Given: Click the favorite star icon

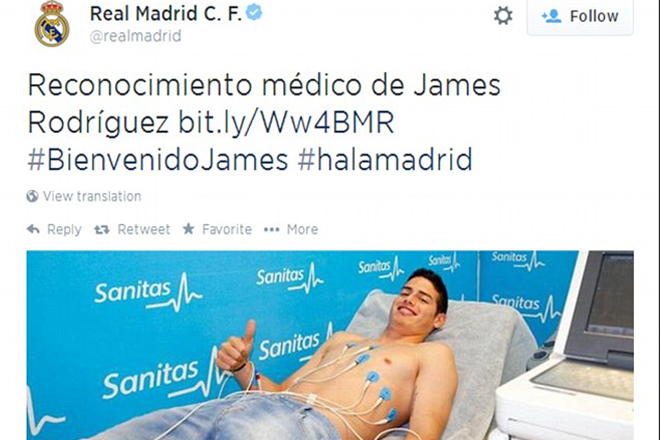Looking at the screenshot, I should pos(189,229).
